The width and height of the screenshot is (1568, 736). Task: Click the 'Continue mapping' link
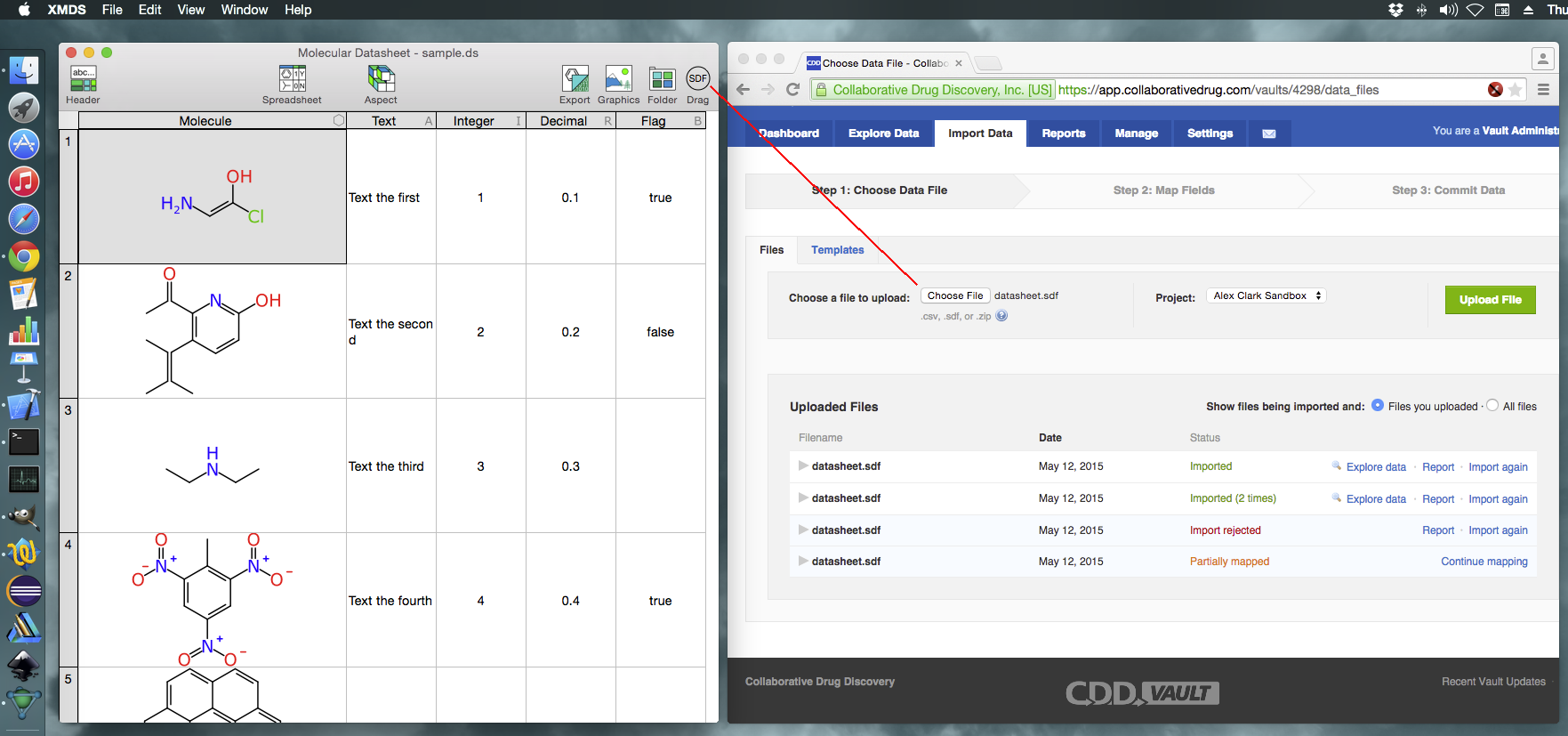pos(1484,562)
